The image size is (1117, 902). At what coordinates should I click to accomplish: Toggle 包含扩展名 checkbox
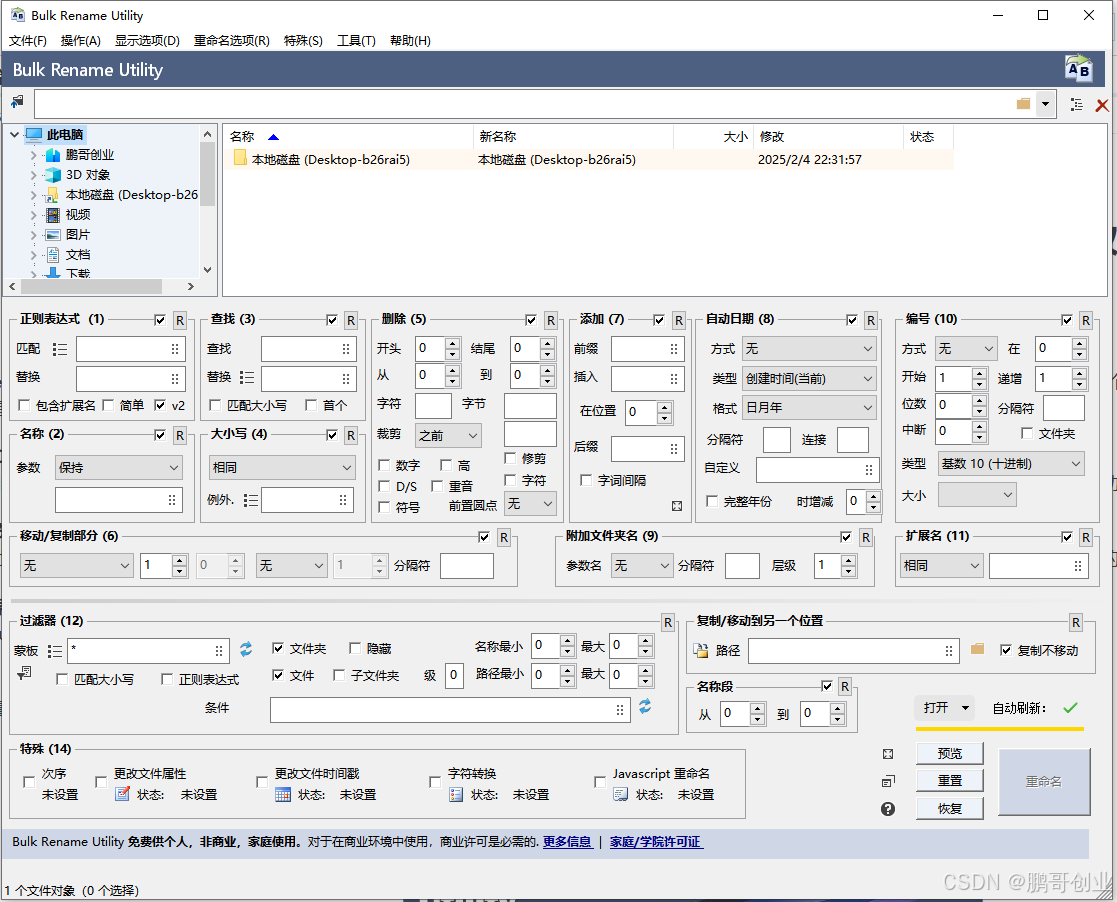[24, 405]
